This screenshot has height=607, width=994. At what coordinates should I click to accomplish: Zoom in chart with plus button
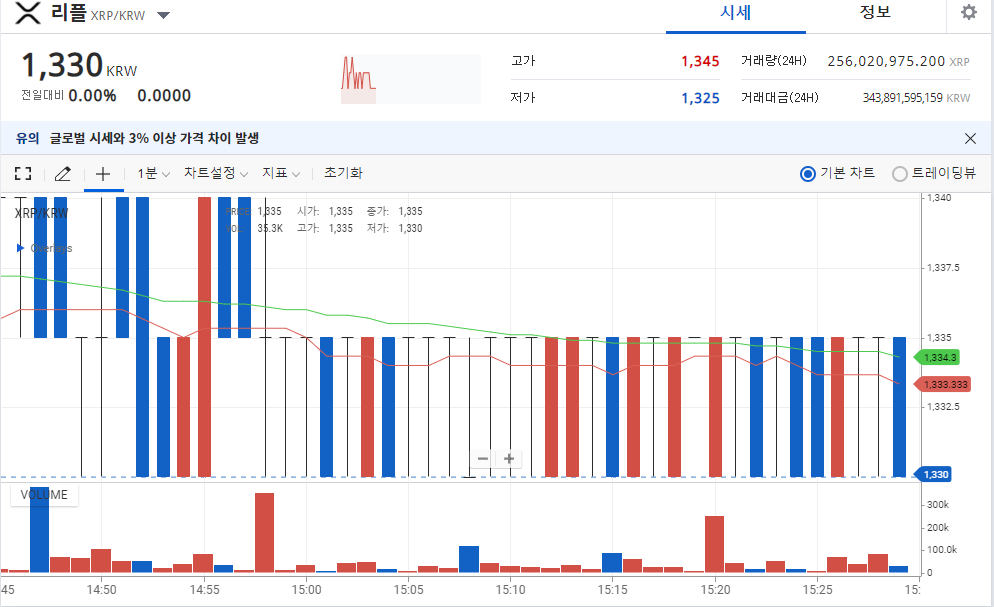(509, 458)
